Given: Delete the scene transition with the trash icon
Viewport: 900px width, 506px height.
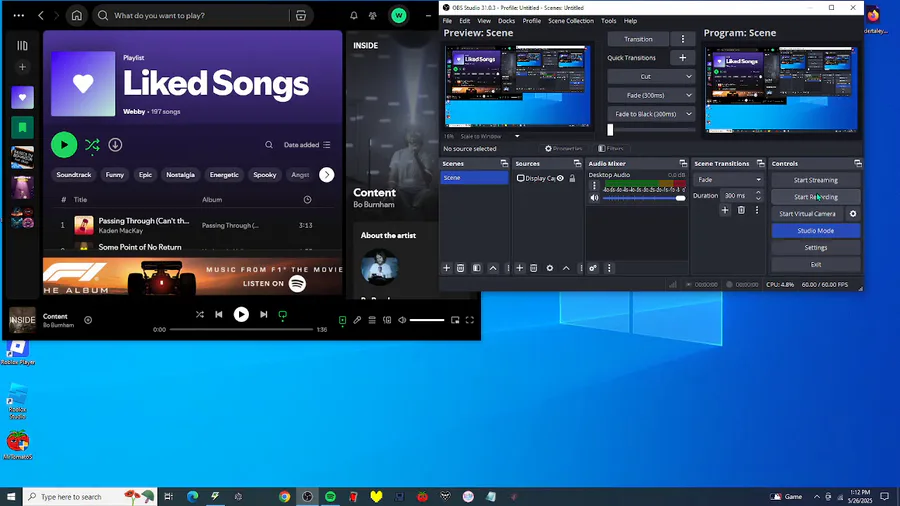Looking at the screenshot, I should tap(741, 210).
